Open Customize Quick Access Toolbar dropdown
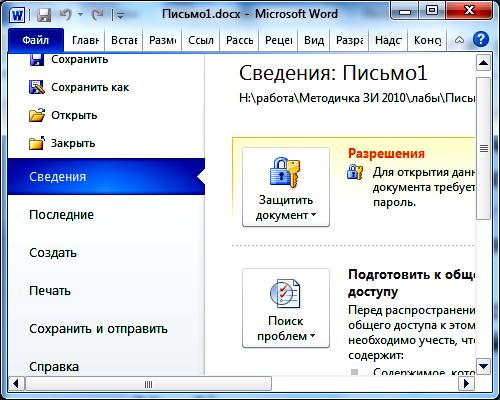Image resolution: width=500 pixels, height=400 pixels. point(120,15)
